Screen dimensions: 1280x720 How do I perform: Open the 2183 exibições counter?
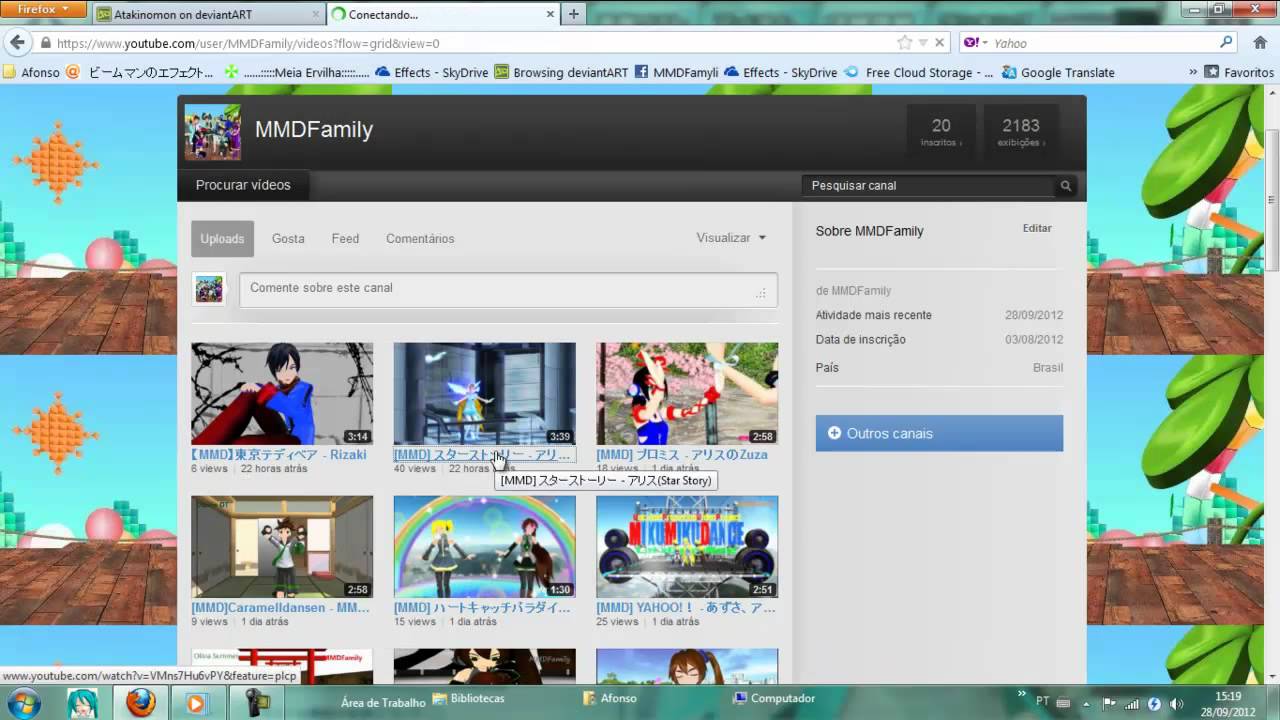pyautogui.click(x=1021, y=132)
